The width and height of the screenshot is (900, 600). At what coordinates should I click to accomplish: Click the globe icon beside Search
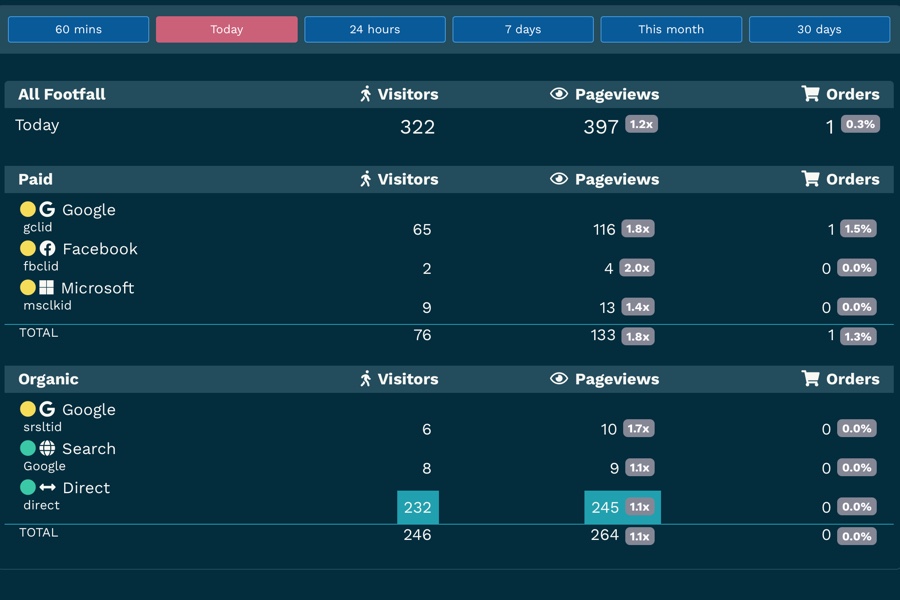tap(47, 448)
